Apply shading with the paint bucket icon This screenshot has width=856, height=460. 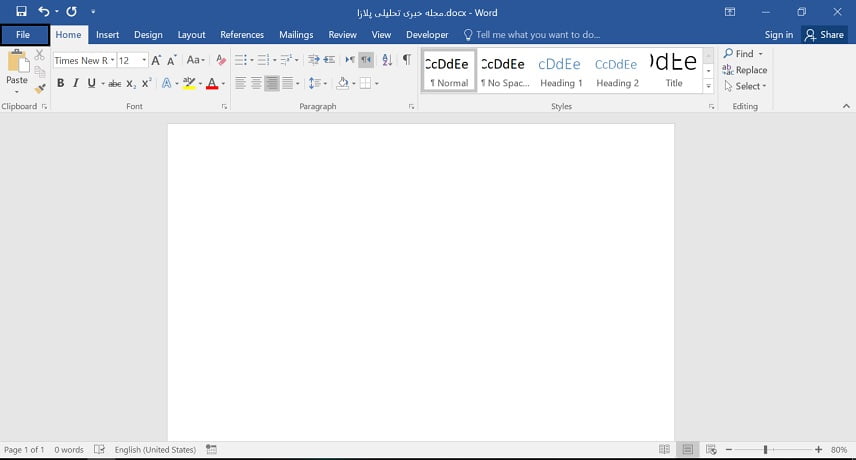tap(343, 83)
